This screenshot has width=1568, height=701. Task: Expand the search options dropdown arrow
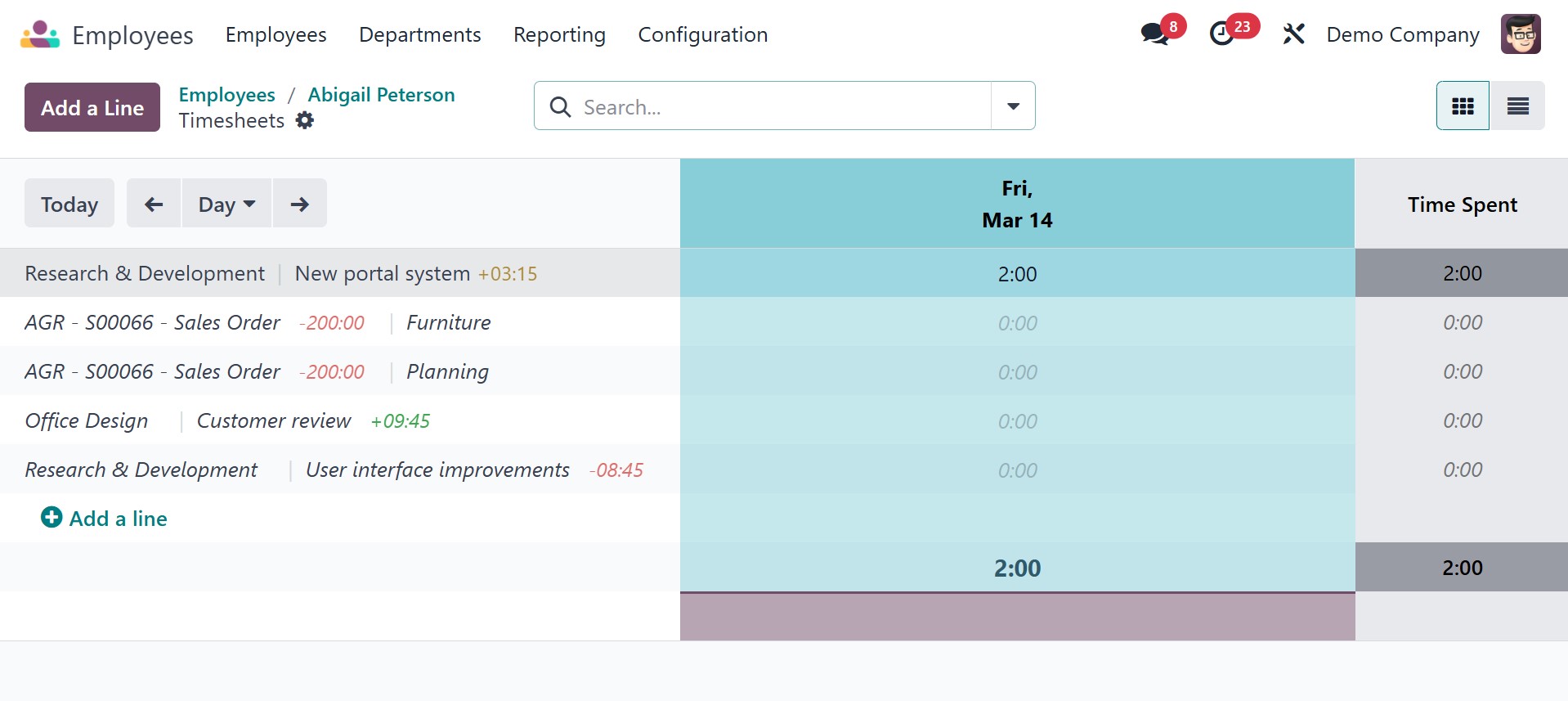tap(1013, 106)
